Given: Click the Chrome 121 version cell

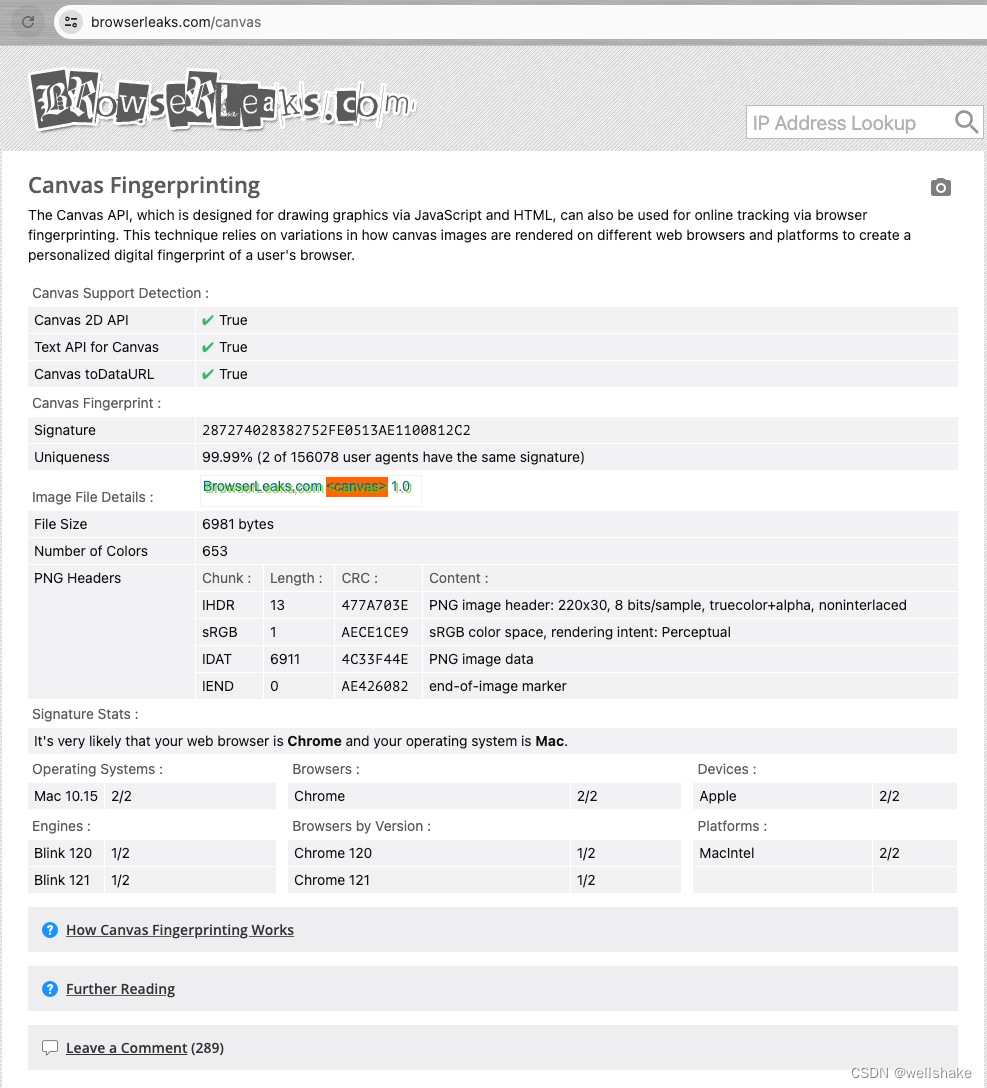Looking at the screenshot, I should coord(429,880).
